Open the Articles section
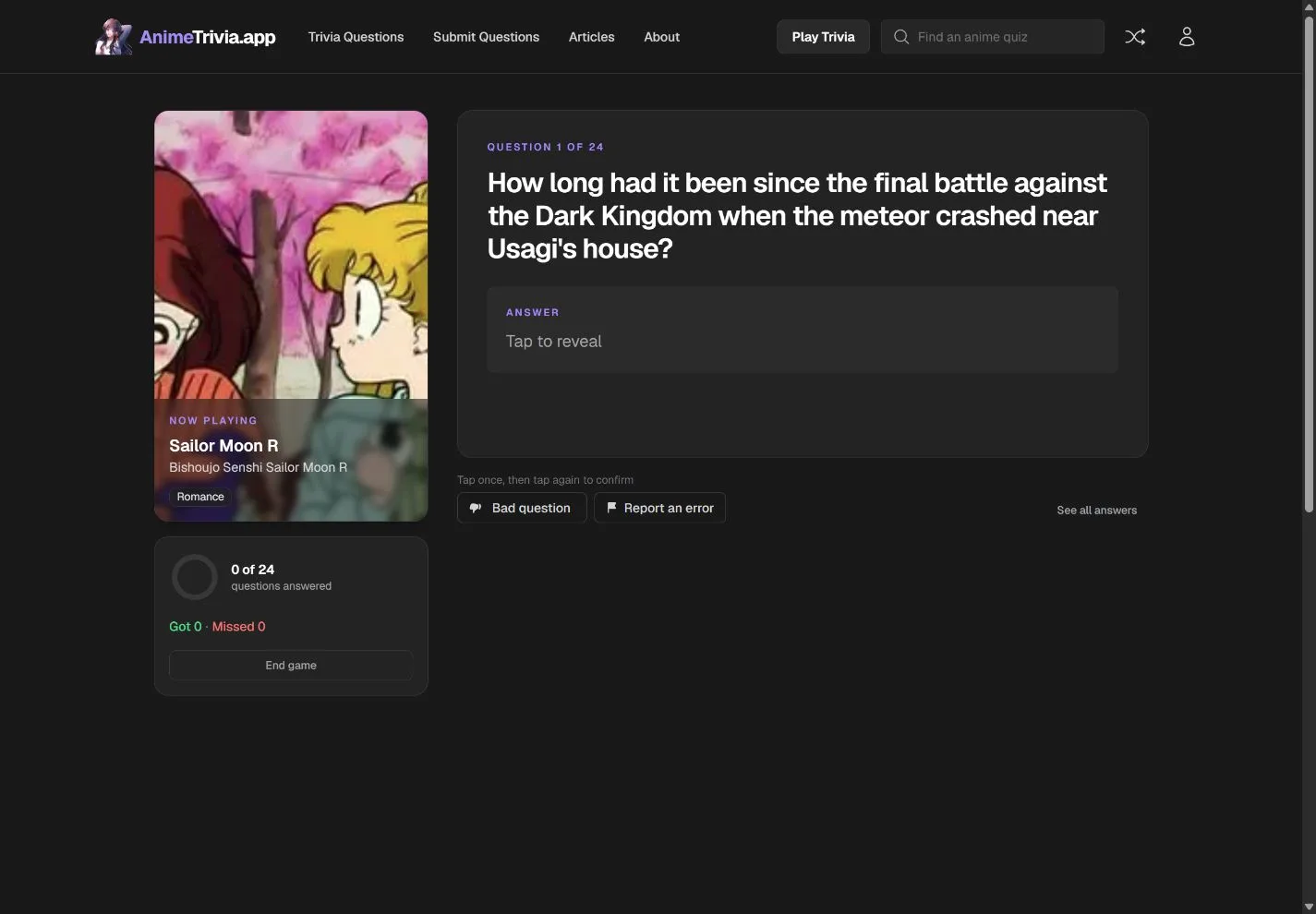Image resolution: width=1316 pixels, height=914 pixels. (x=591, y=37)
